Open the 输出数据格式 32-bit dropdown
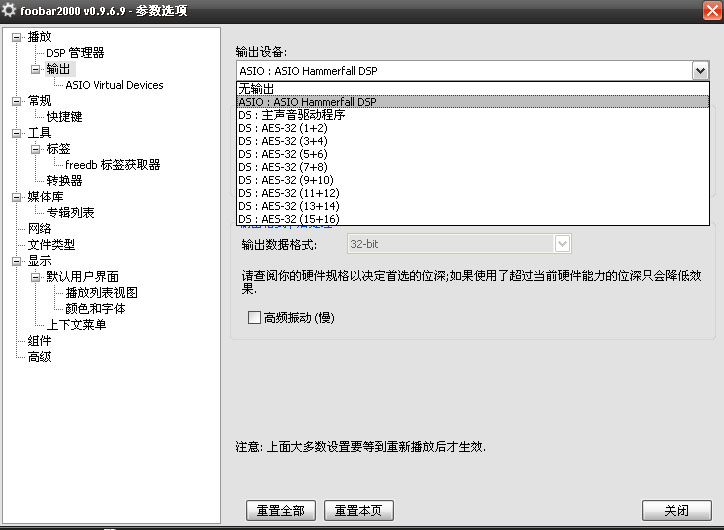 pyautogui.click(x=562, y=244)
